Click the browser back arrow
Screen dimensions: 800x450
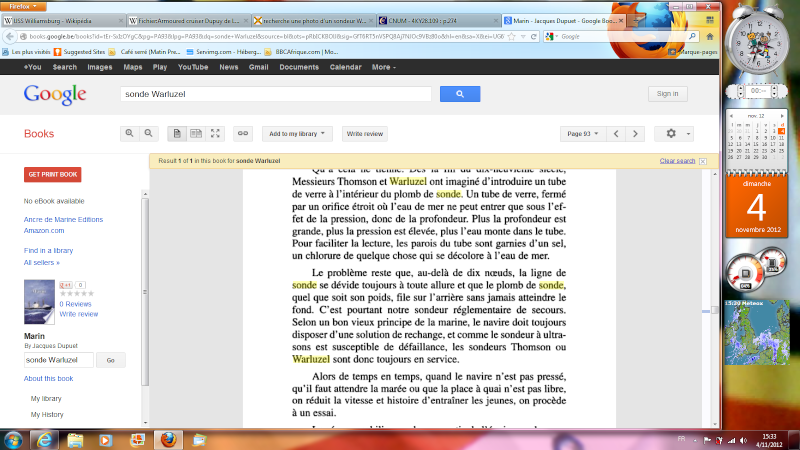[10, 36]
